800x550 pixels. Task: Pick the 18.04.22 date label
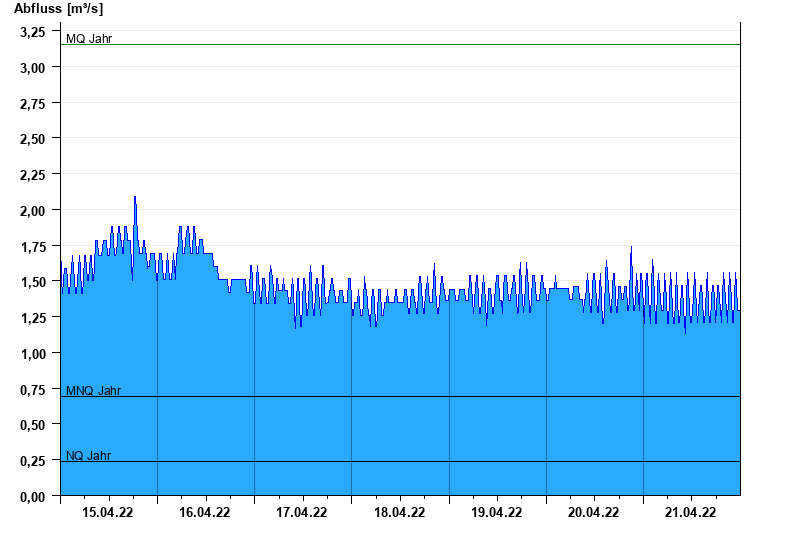coord(399,513)
